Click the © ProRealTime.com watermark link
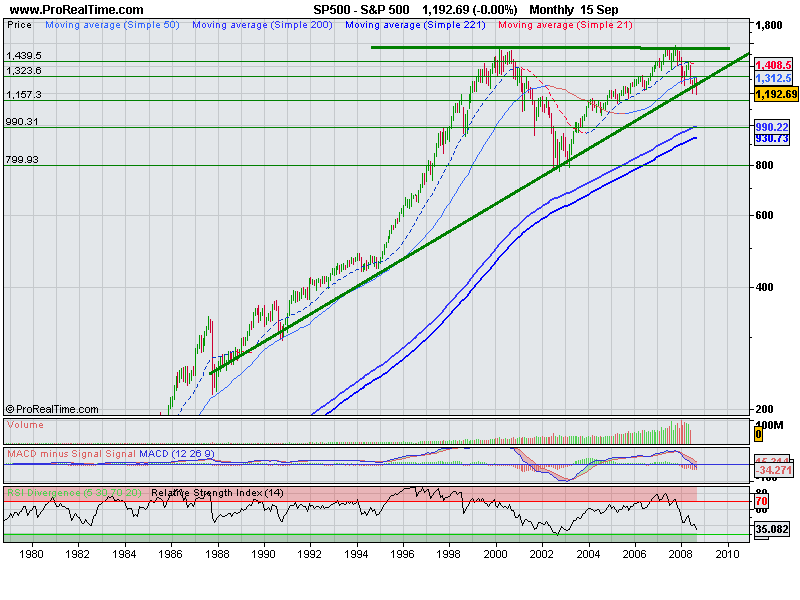800x600 pixels. click(52, 409)
